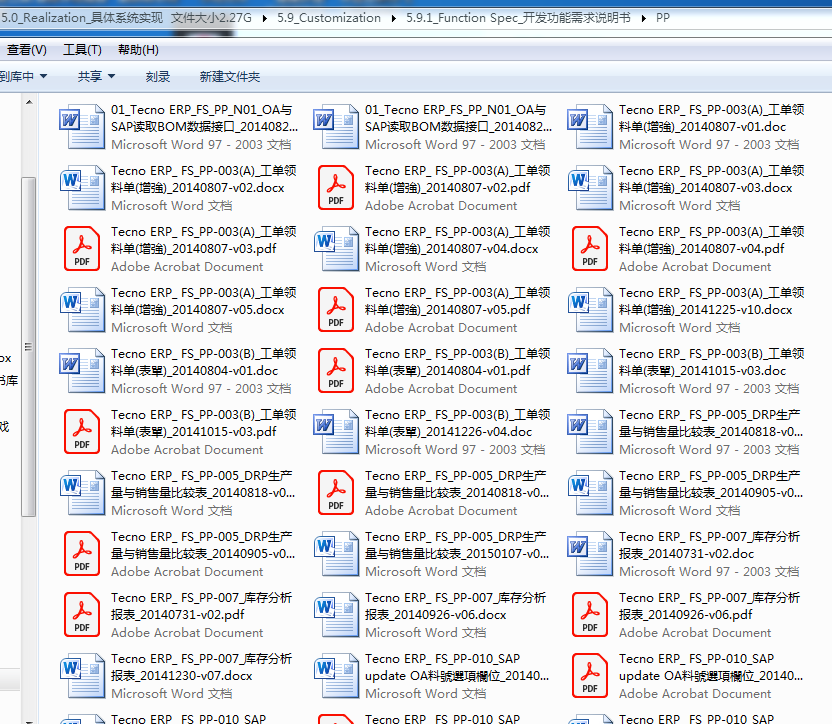Click Word icon of PP-003(B) 20141015-v03.doc
This screenshot has height=724, width=832.
pos(590,370)
